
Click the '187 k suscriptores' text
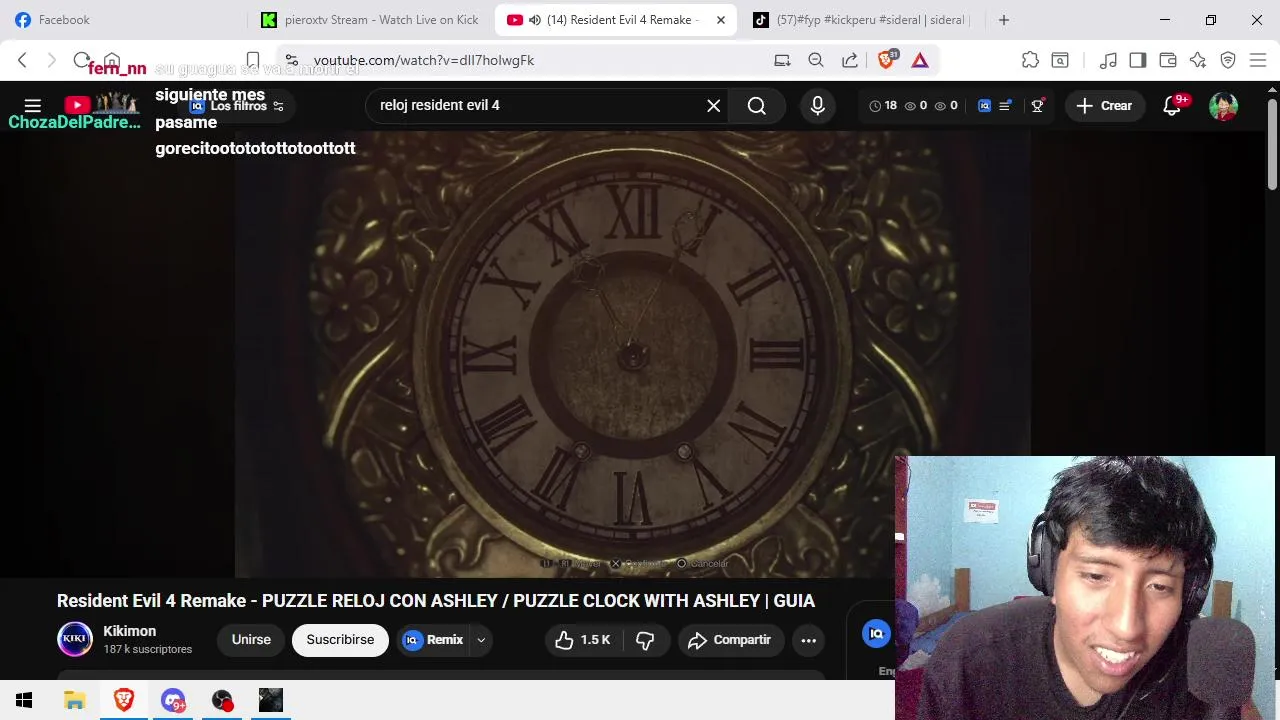(147, 650)
